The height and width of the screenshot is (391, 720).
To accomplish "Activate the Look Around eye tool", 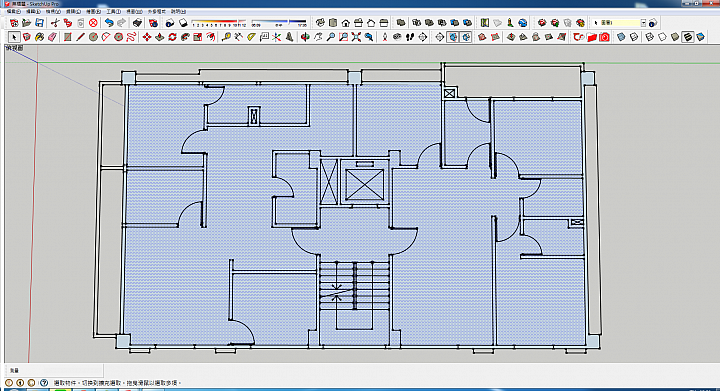I will pos(397,37).
